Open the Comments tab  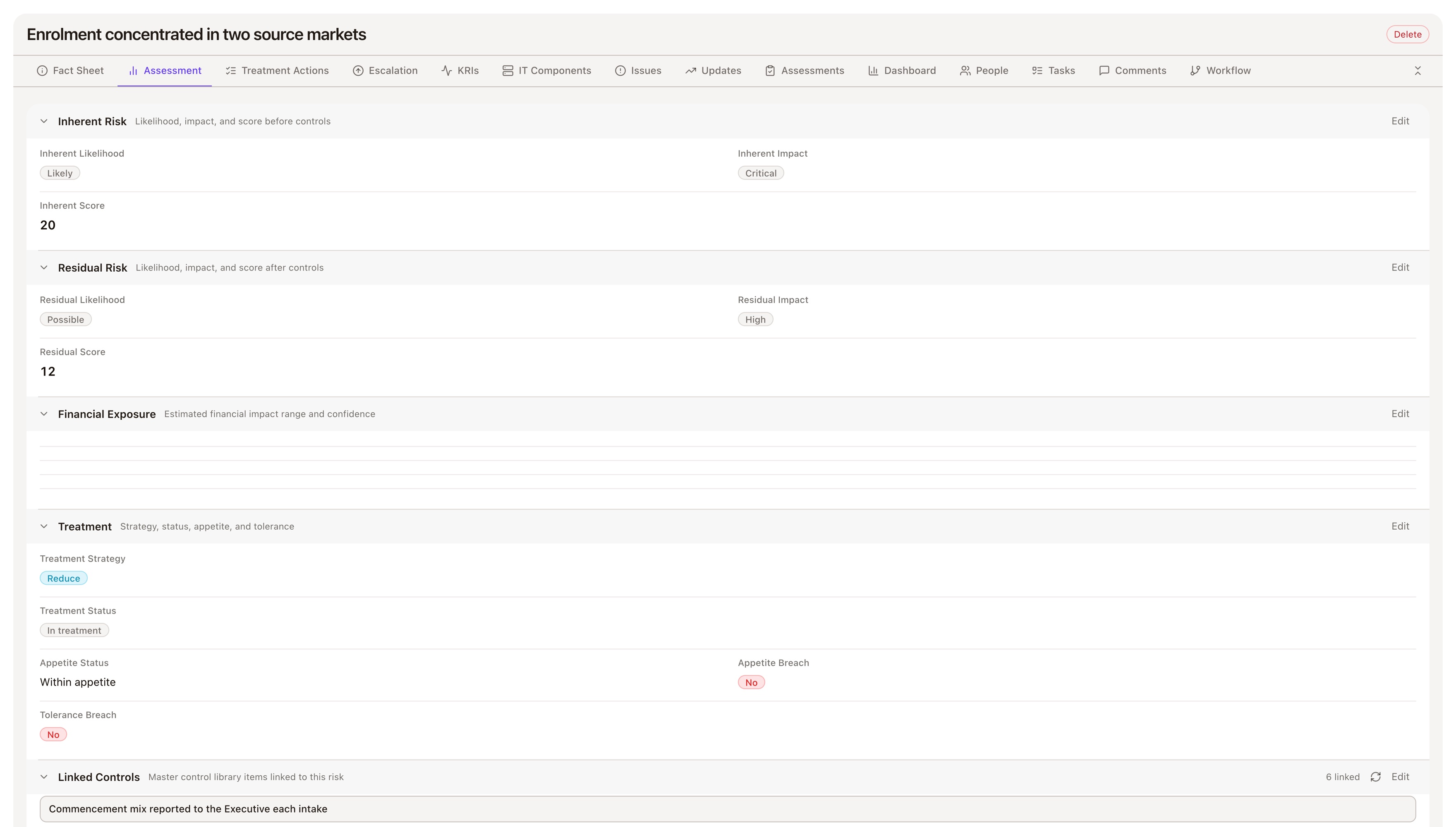point(1132,70)
